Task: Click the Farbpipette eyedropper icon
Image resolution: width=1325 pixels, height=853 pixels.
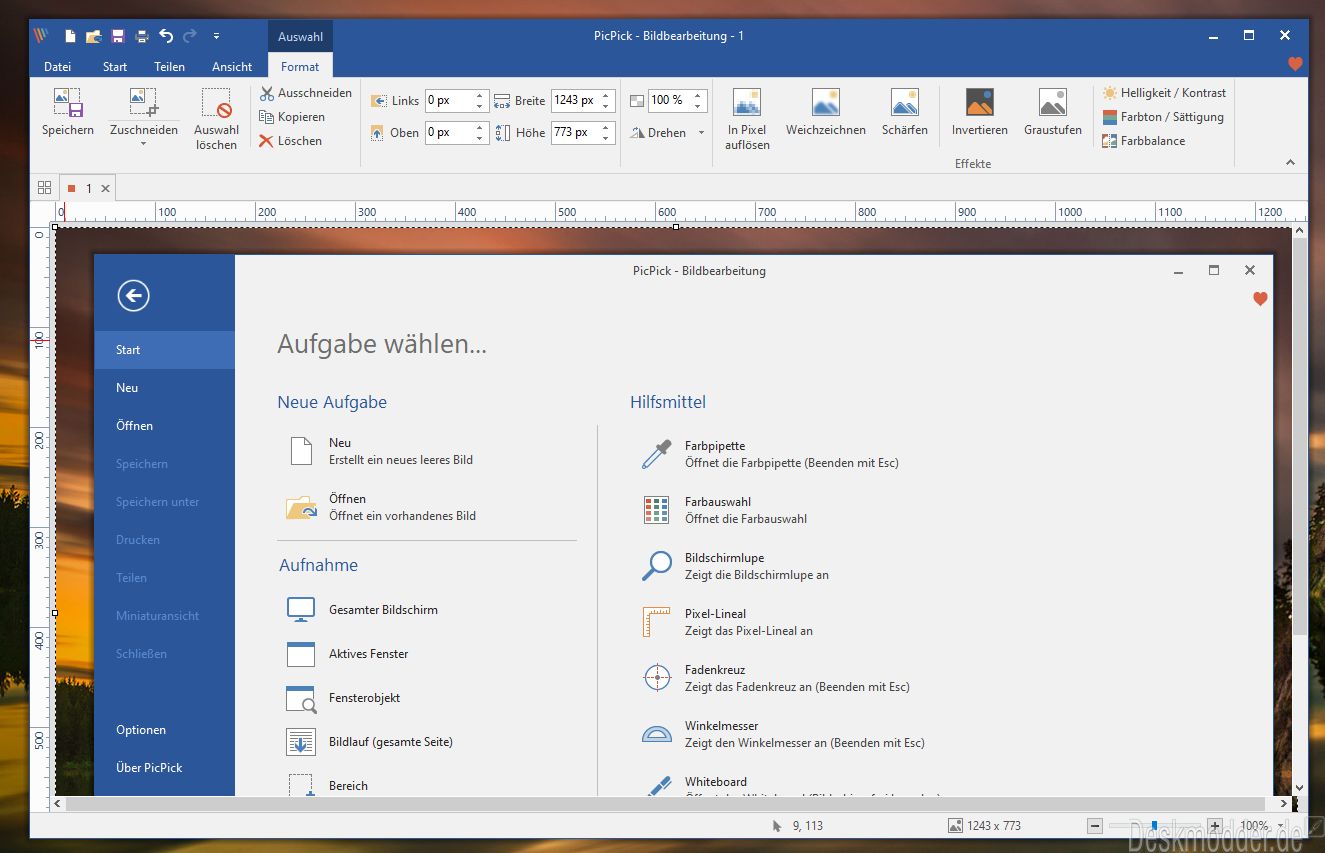Action: 656,454
